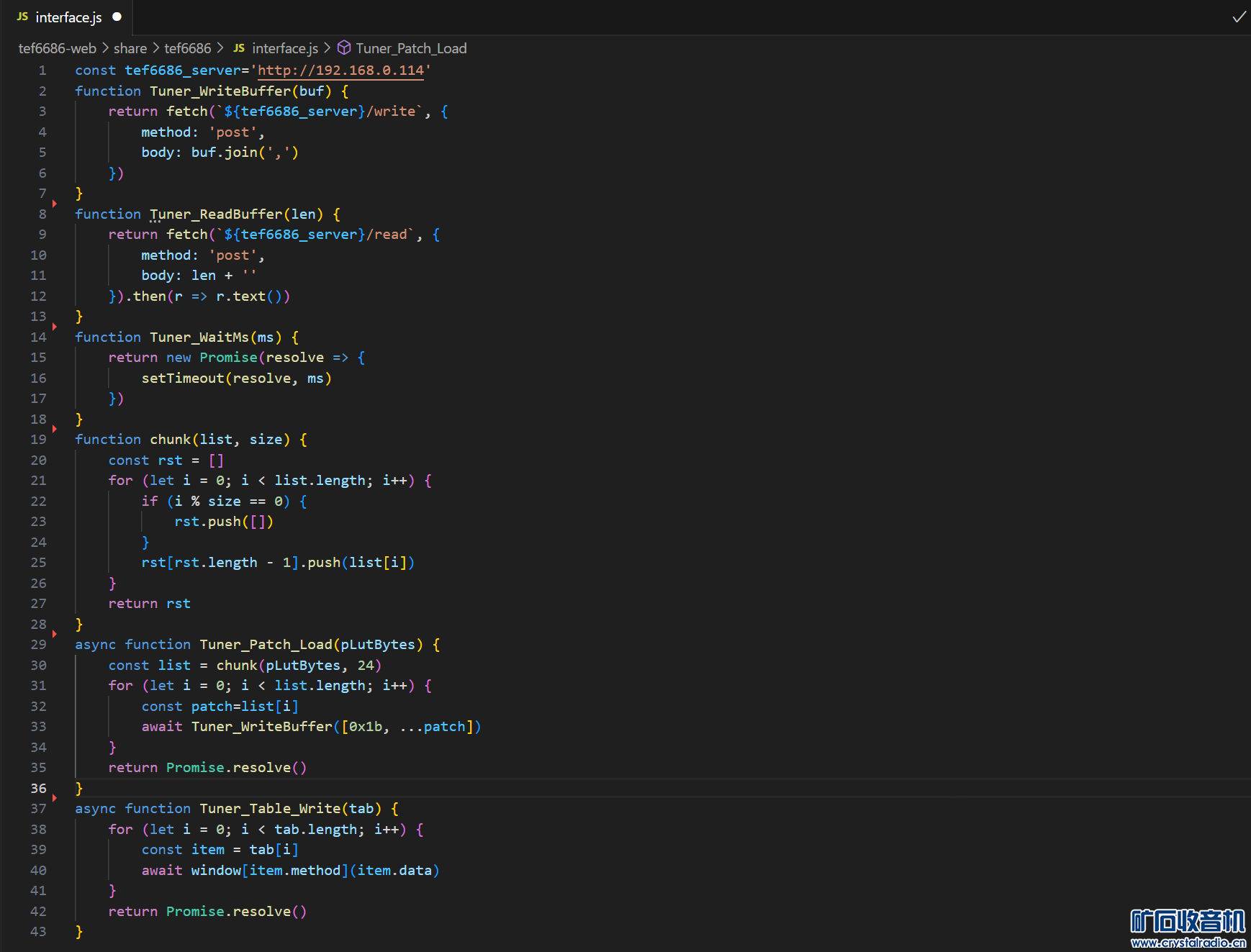Click Tuner_ReadBuffer function name on line 8

(216, 214)
